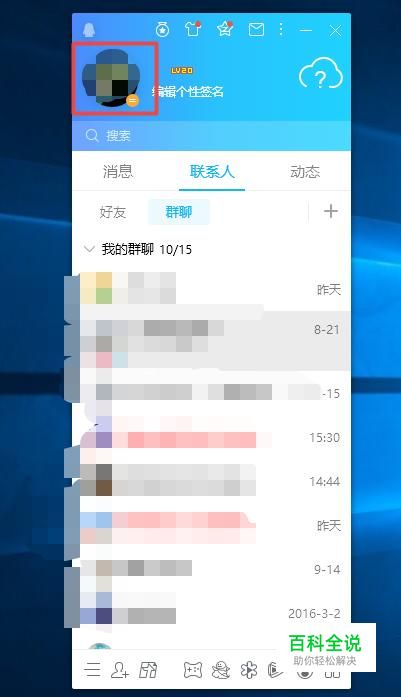The image size is (401, 697).
Task: Open the medal icon in top toolbar
Action: (162, 30)
